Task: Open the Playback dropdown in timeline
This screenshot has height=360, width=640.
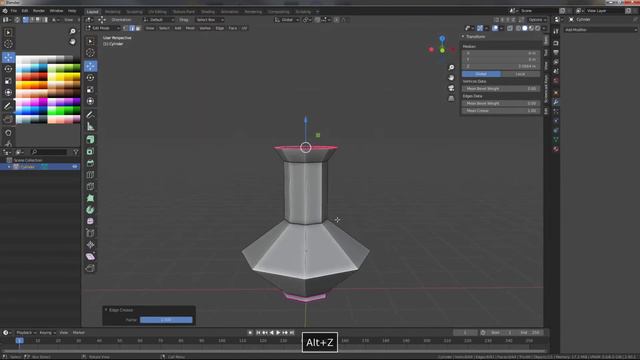Action: coord(27,333)
